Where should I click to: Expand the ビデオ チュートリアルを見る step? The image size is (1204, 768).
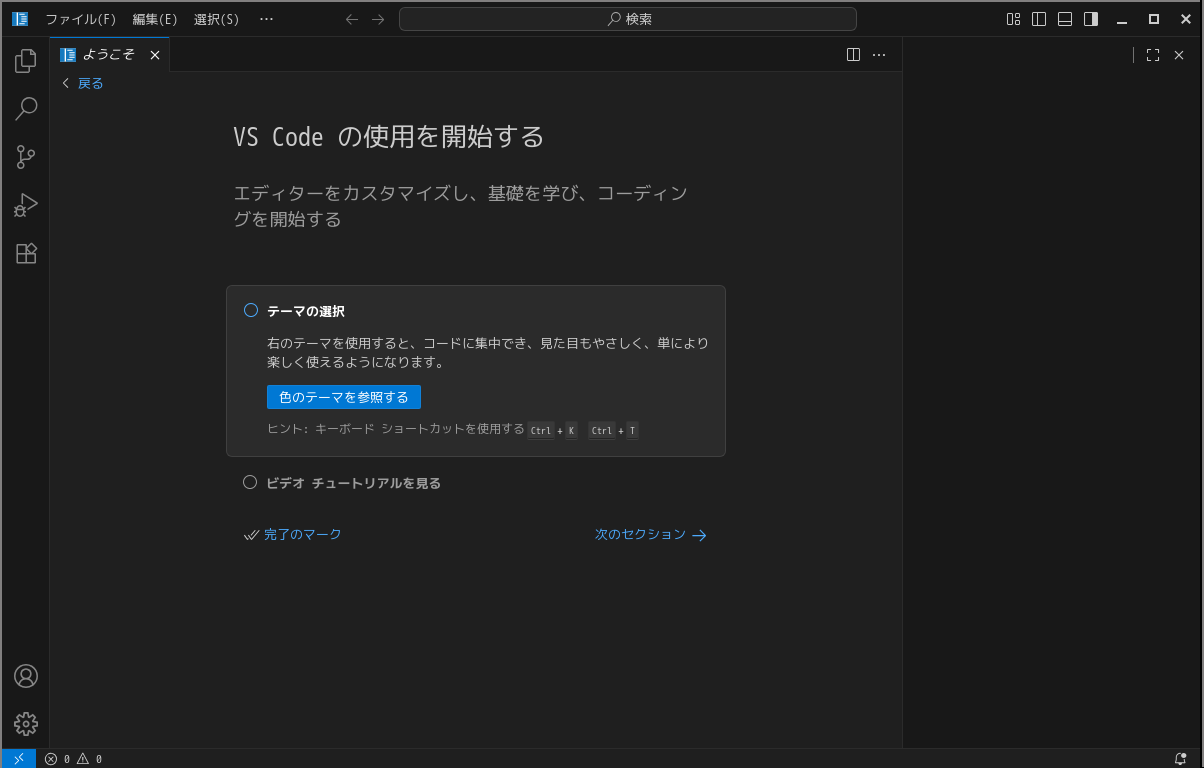[x=353, y=483]
